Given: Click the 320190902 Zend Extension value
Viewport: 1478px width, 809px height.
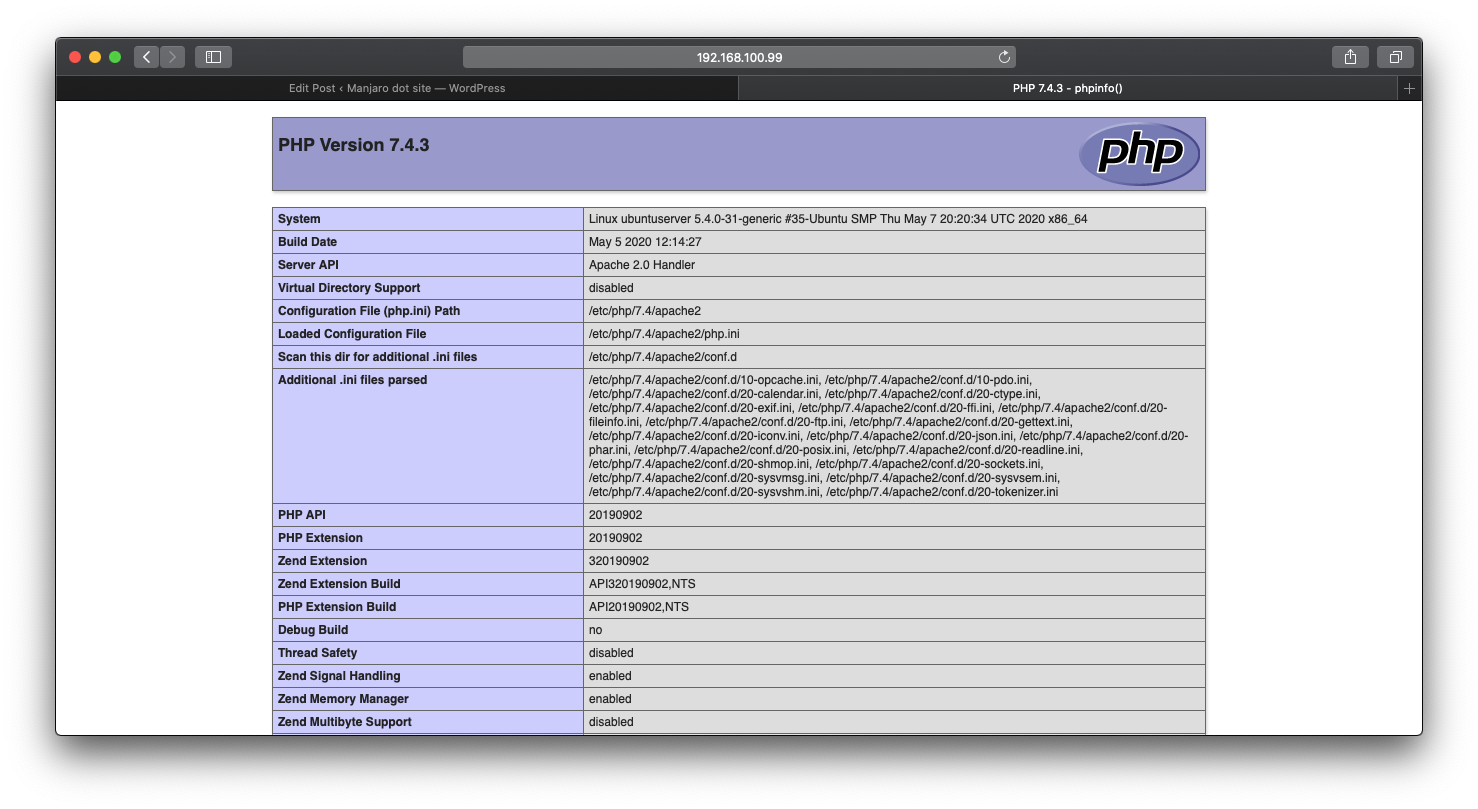Looking at the screenshot, I should point(619,561).
